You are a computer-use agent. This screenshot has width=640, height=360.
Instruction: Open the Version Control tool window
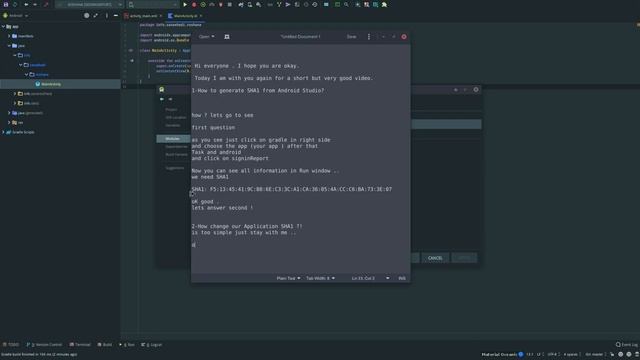pyautogui.click(x=44, y=345)
